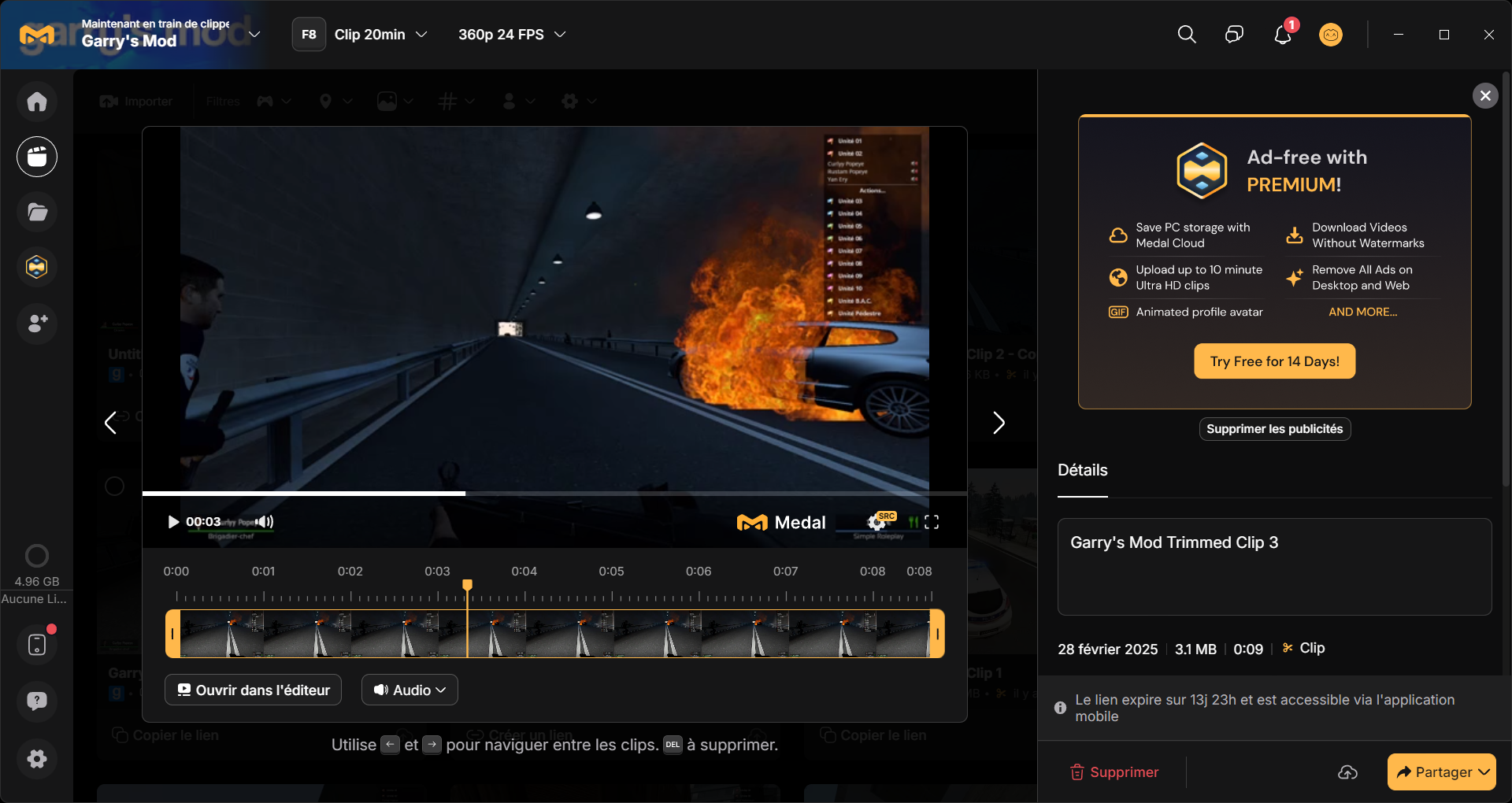Image resolution: width=1512 pixels, height=803 pixels.
Task: Open the media type image filter dropdown
Action: tap(395, 101)
